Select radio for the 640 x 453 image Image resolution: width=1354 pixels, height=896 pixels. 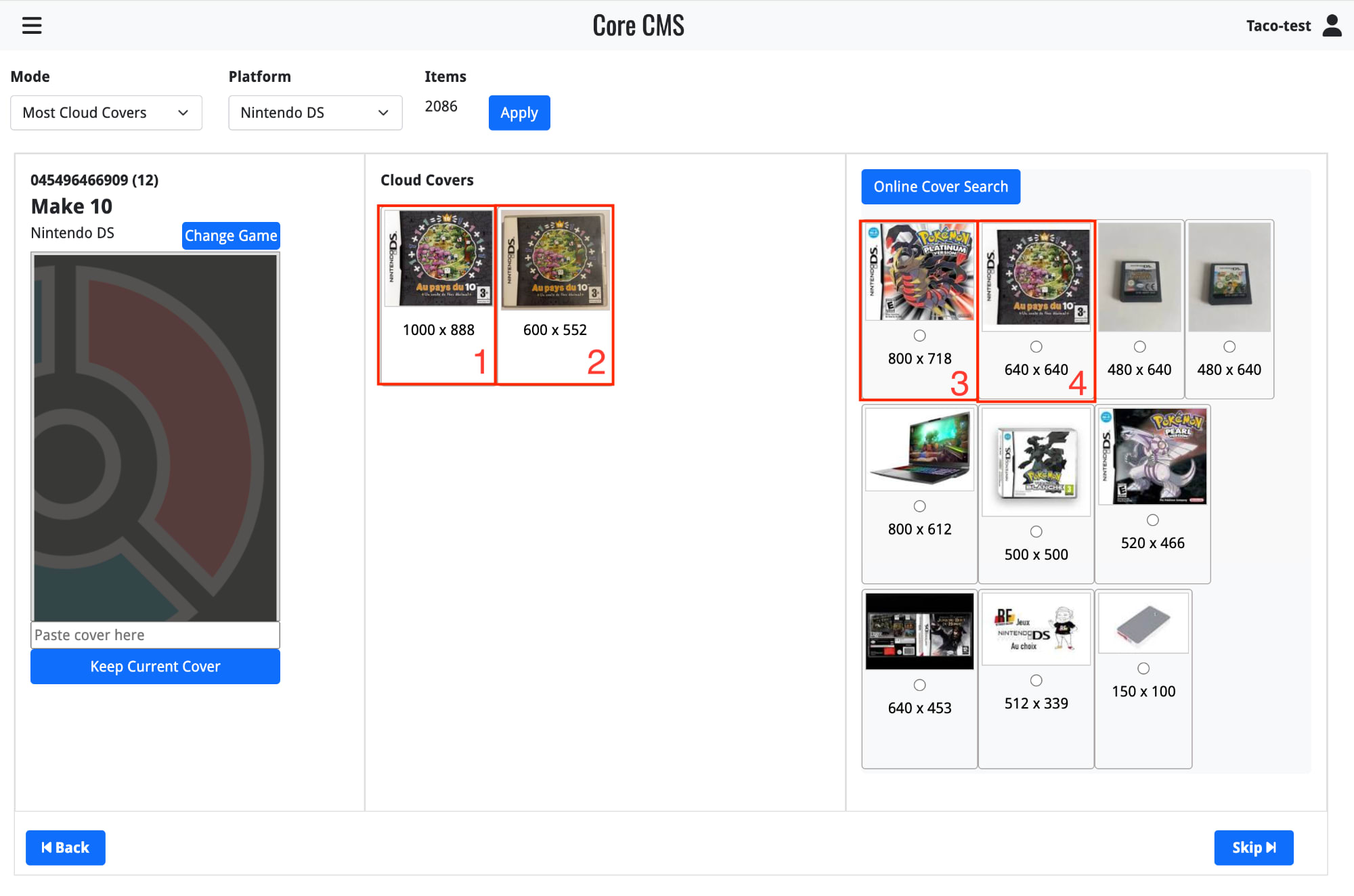point(919,685)
